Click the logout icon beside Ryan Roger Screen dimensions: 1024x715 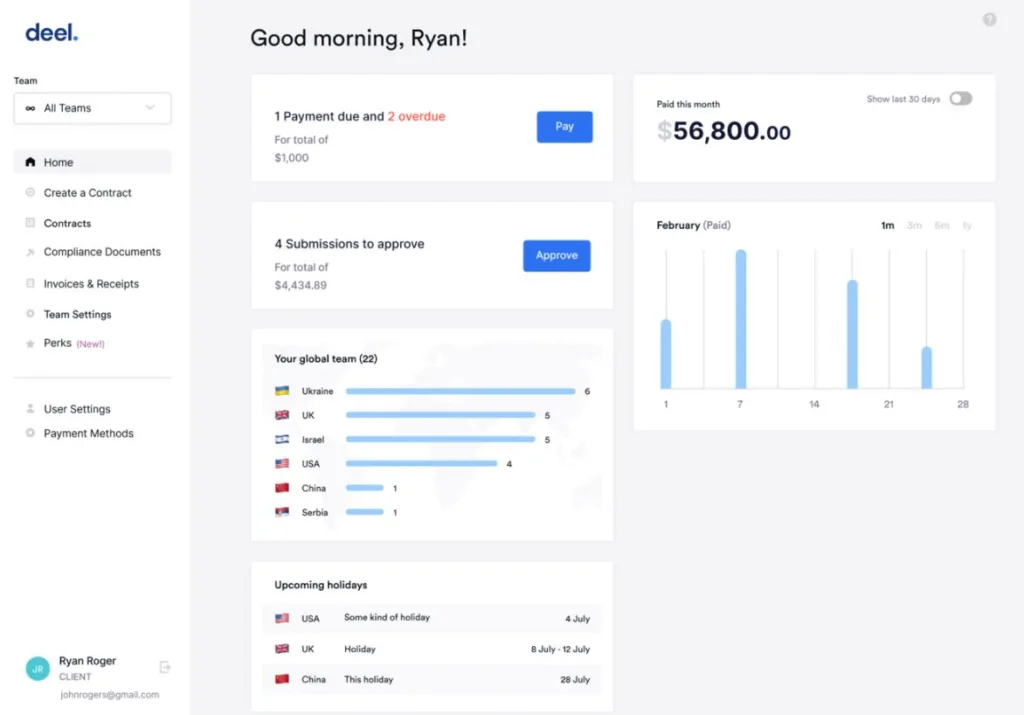[165, 667]
